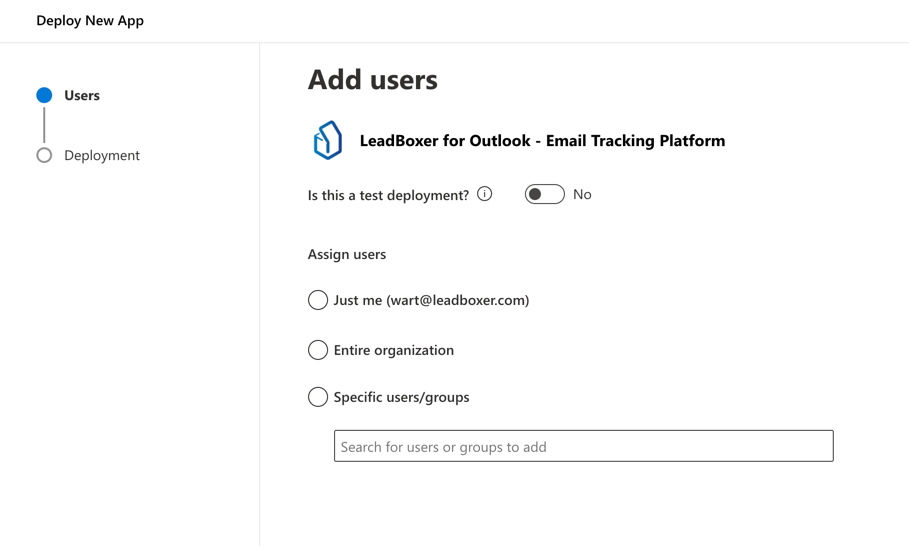Focus the Search for users or groups field
This screenshot has width=909, height=546.
point(583,446)
